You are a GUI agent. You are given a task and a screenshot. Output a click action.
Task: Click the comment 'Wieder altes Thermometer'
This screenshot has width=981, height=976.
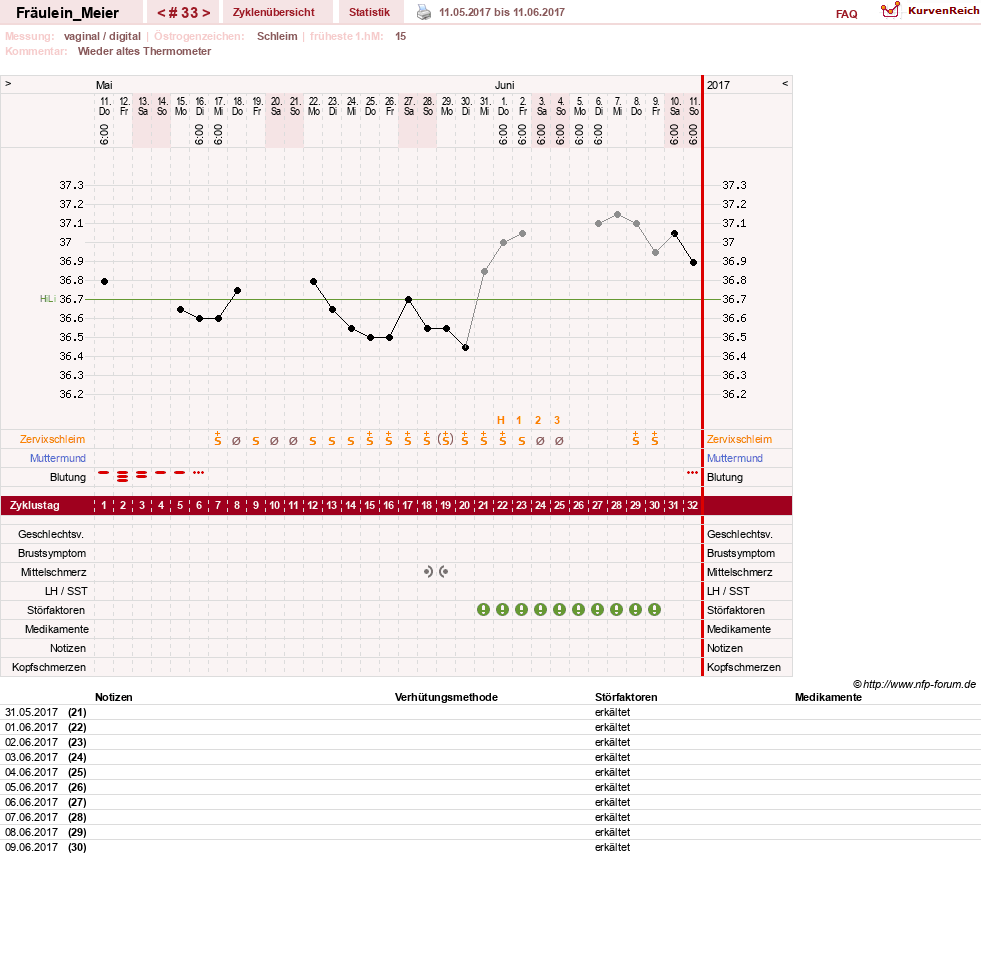144,51
